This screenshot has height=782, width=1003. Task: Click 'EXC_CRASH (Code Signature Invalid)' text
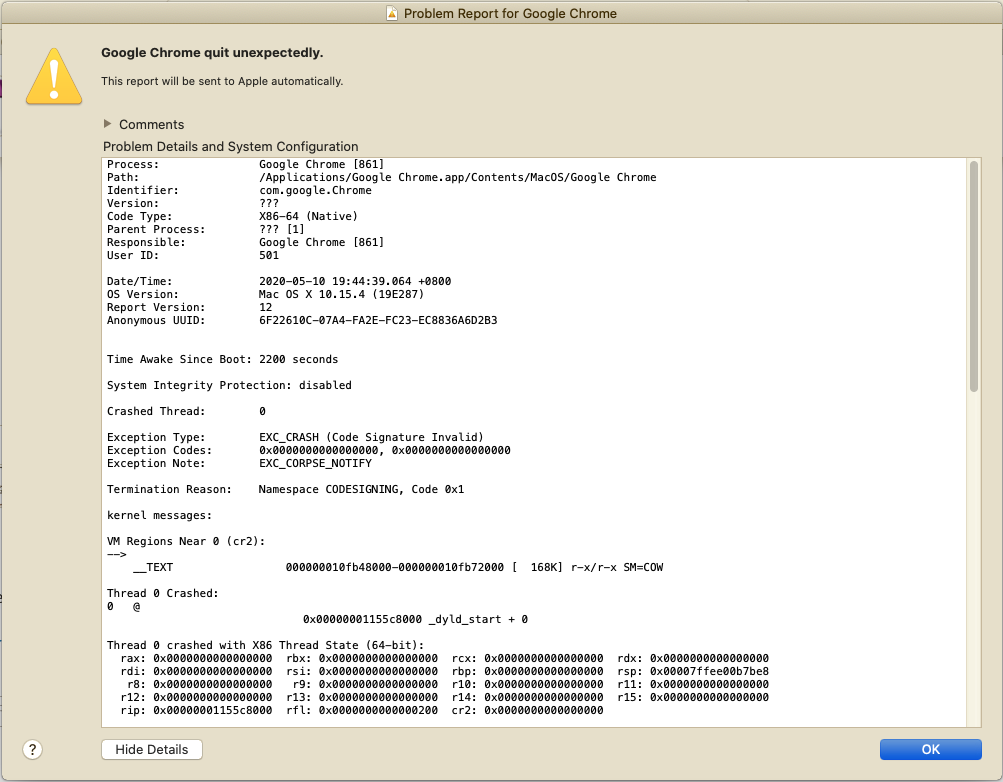click(371, 437)
